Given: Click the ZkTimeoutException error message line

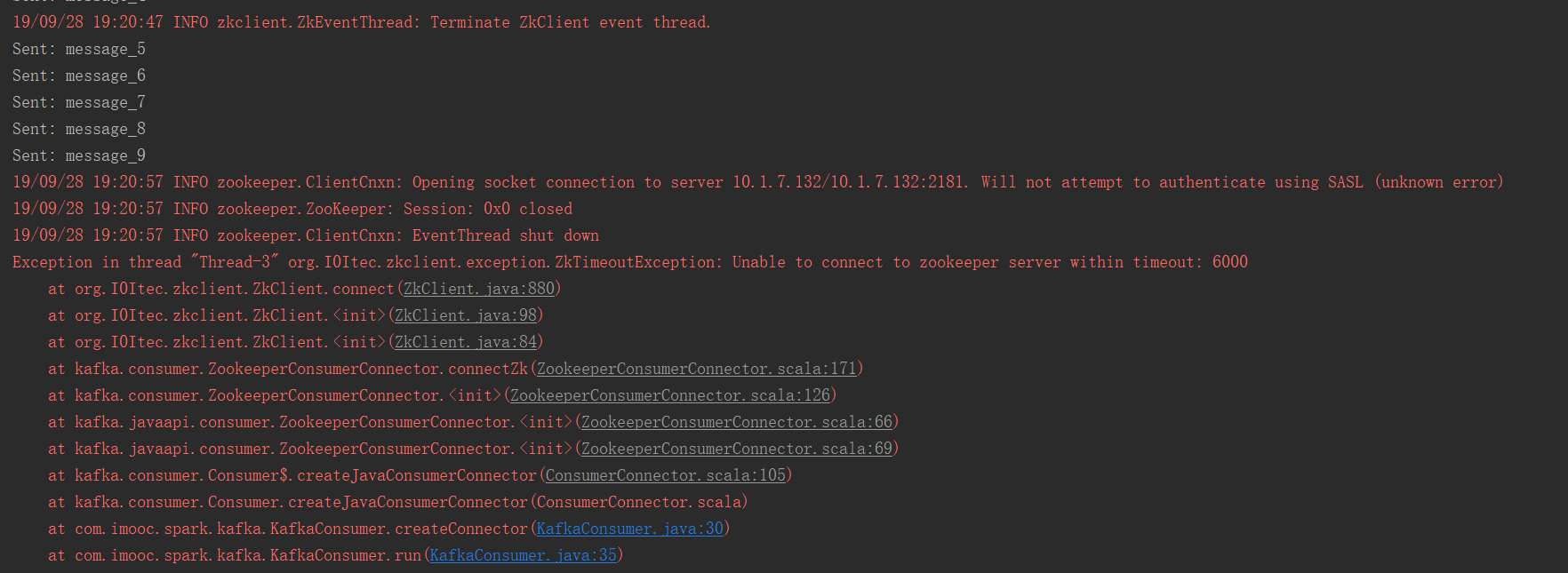Looking at the screenshot, I should click(630, 262).
